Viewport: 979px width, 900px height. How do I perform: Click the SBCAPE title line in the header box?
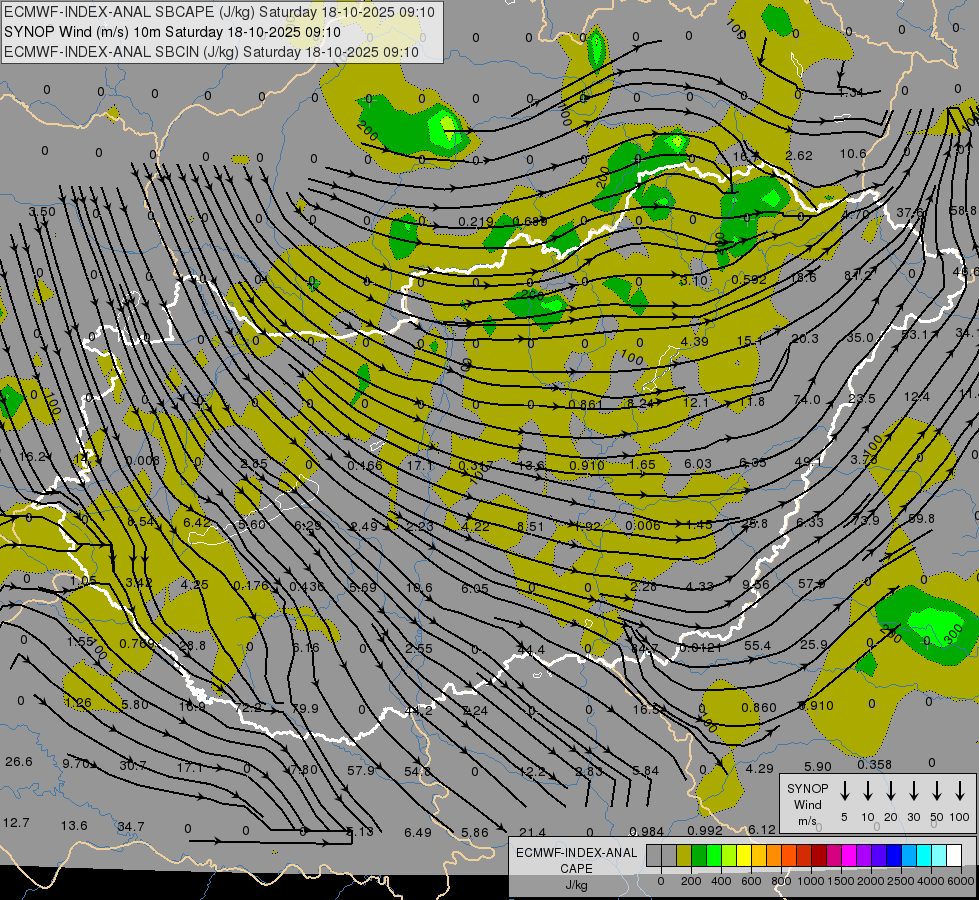click(219, 12)
